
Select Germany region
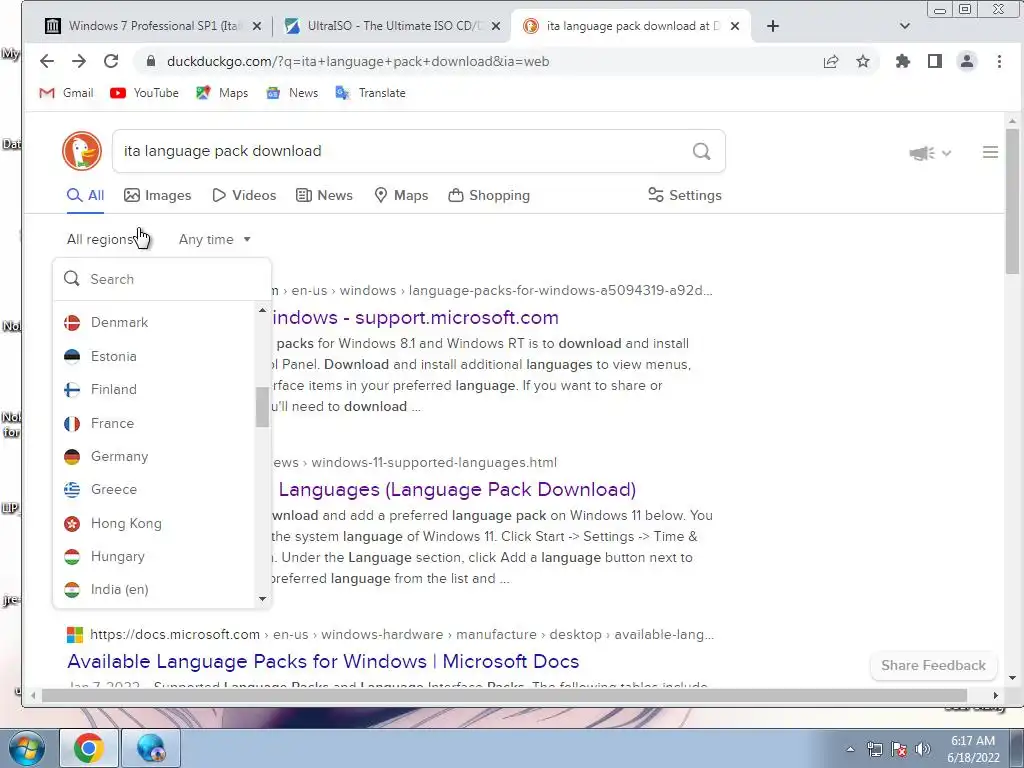coord(155,456)
